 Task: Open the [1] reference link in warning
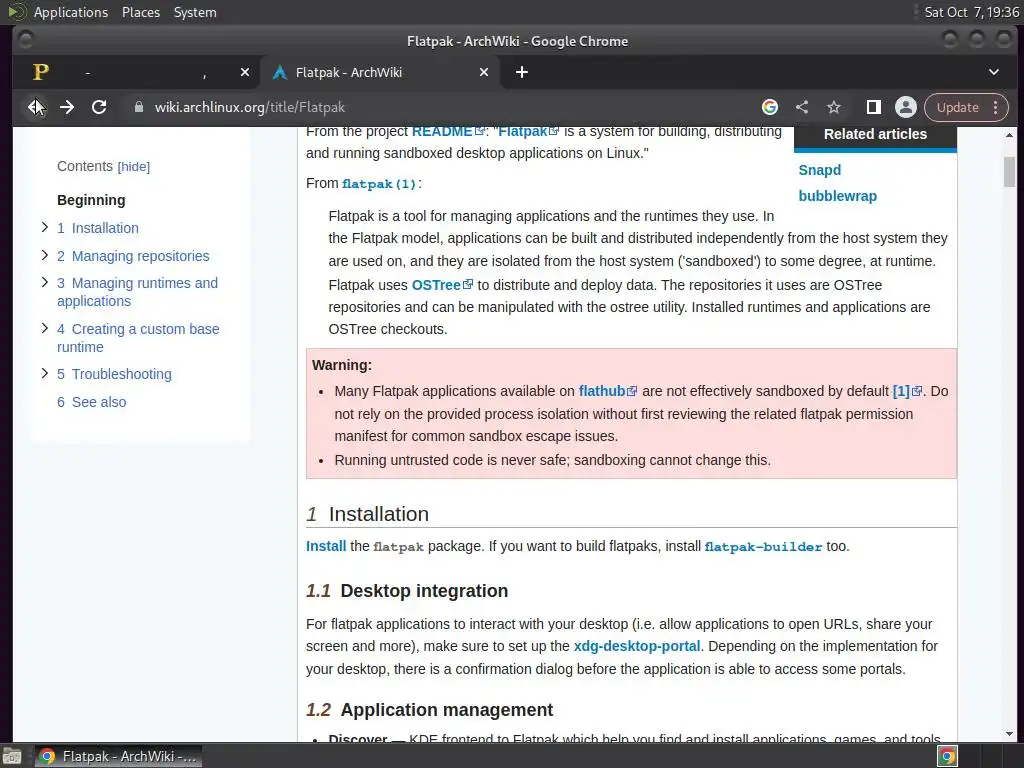pyautogui.click(x=907, y=391)
